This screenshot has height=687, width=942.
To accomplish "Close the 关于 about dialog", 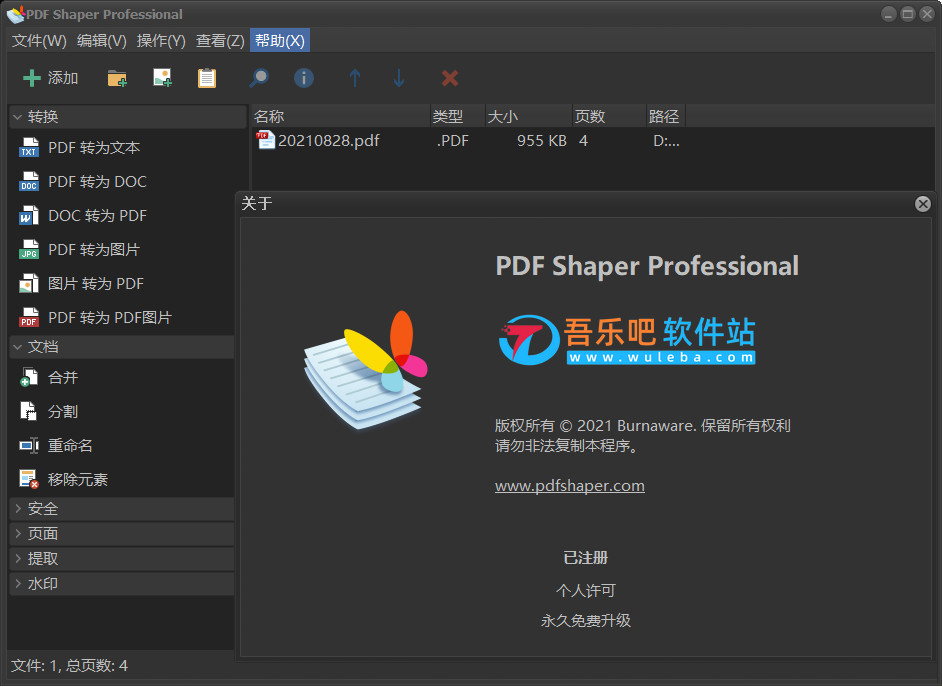I will 923,204.
